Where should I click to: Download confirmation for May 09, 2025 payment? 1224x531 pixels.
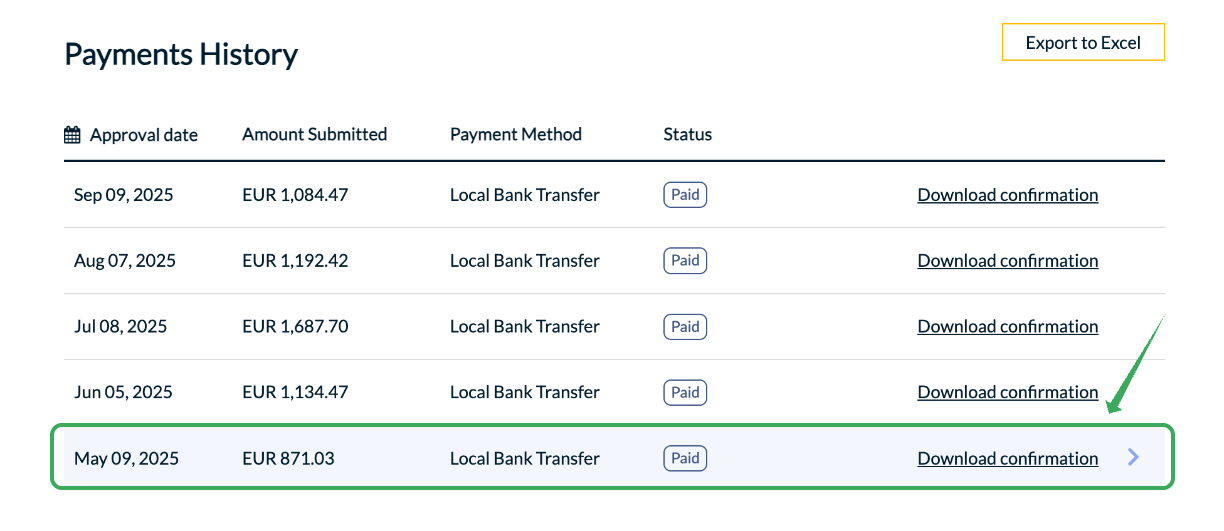(1007, 459)
